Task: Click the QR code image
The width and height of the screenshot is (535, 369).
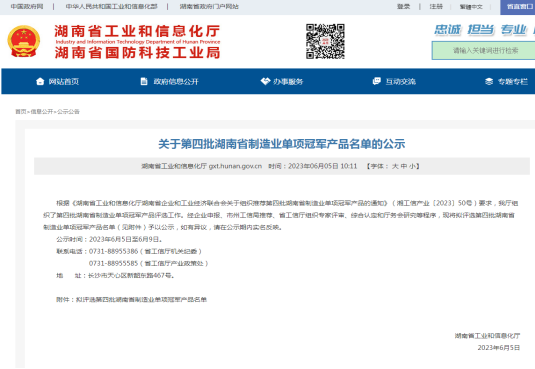Action: pyautogui.click(x=325, y=41)
